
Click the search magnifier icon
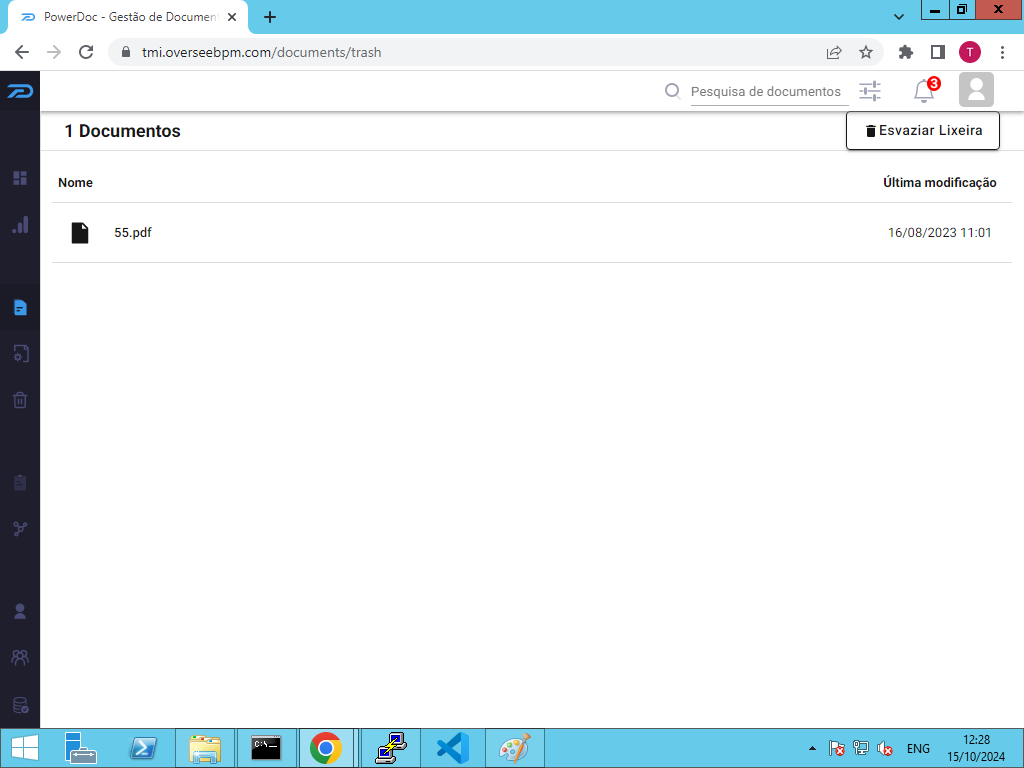pyautogui.click(x=672, y=91)
